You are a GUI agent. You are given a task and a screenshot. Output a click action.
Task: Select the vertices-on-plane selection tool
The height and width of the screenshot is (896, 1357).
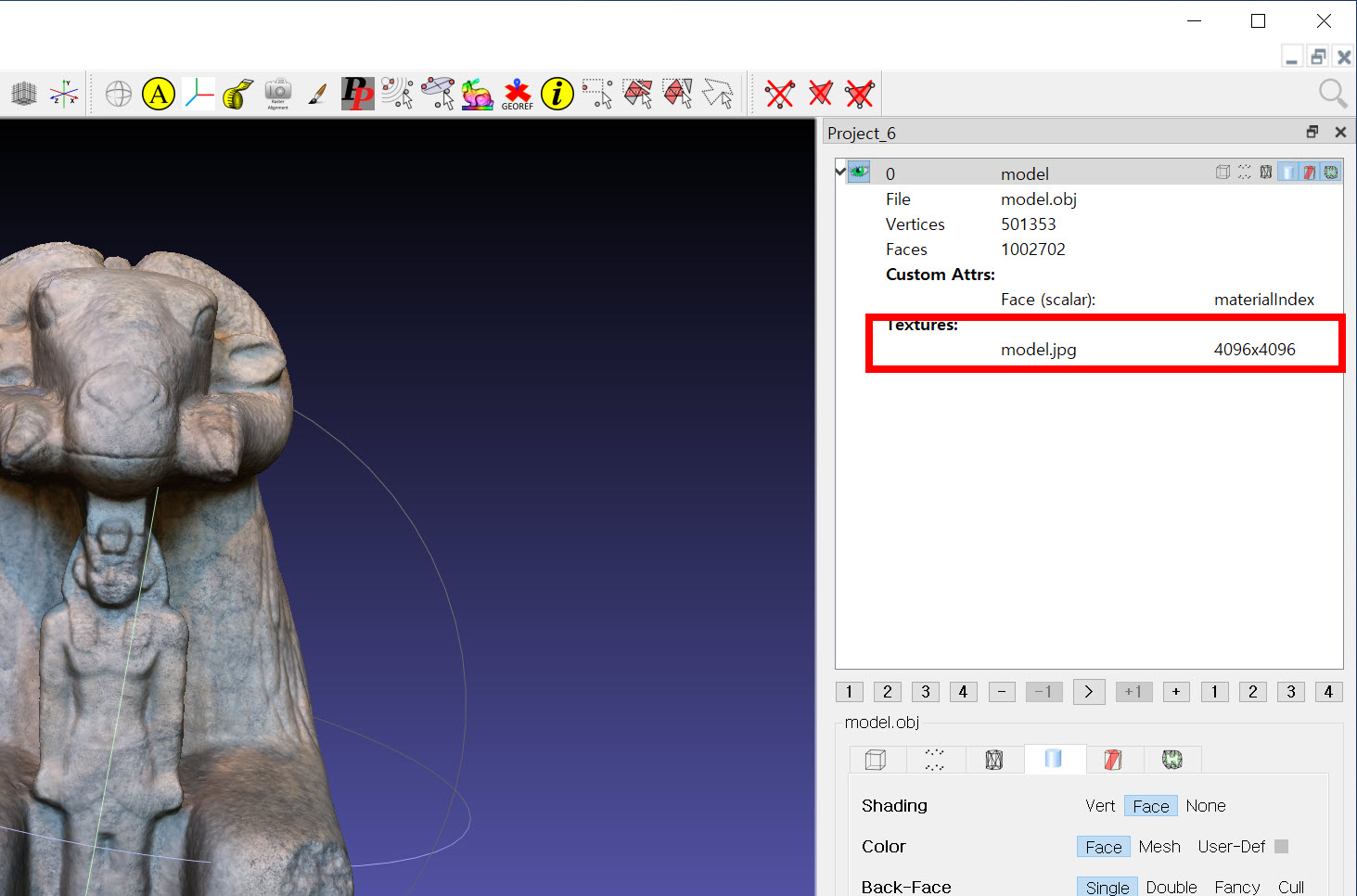point(438,94)
